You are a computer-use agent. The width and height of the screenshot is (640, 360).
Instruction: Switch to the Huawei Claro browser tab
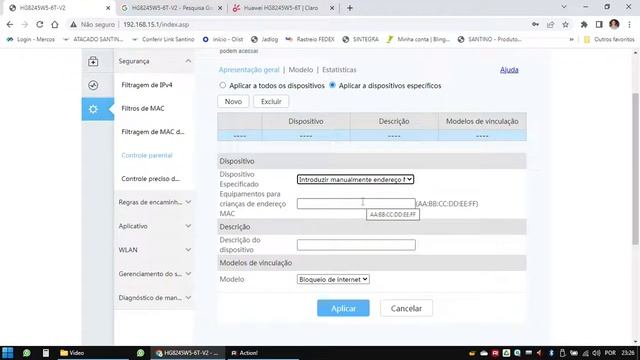pos(282,8)
